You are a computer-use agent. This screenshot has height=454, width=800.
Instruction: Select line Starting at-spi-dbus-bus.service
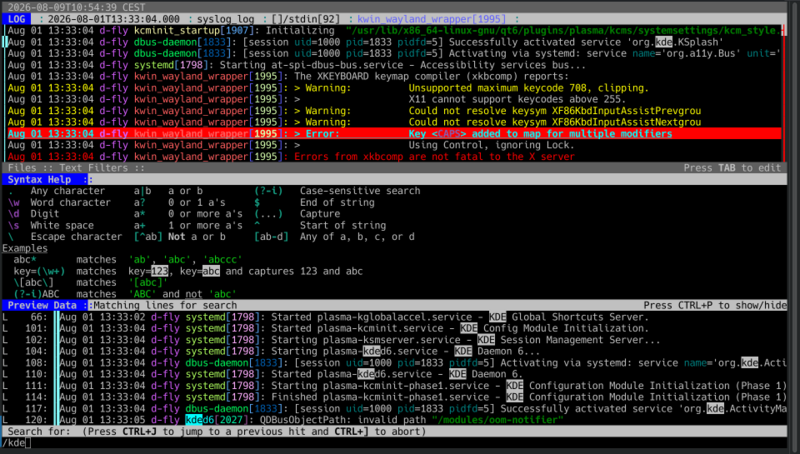394,65
